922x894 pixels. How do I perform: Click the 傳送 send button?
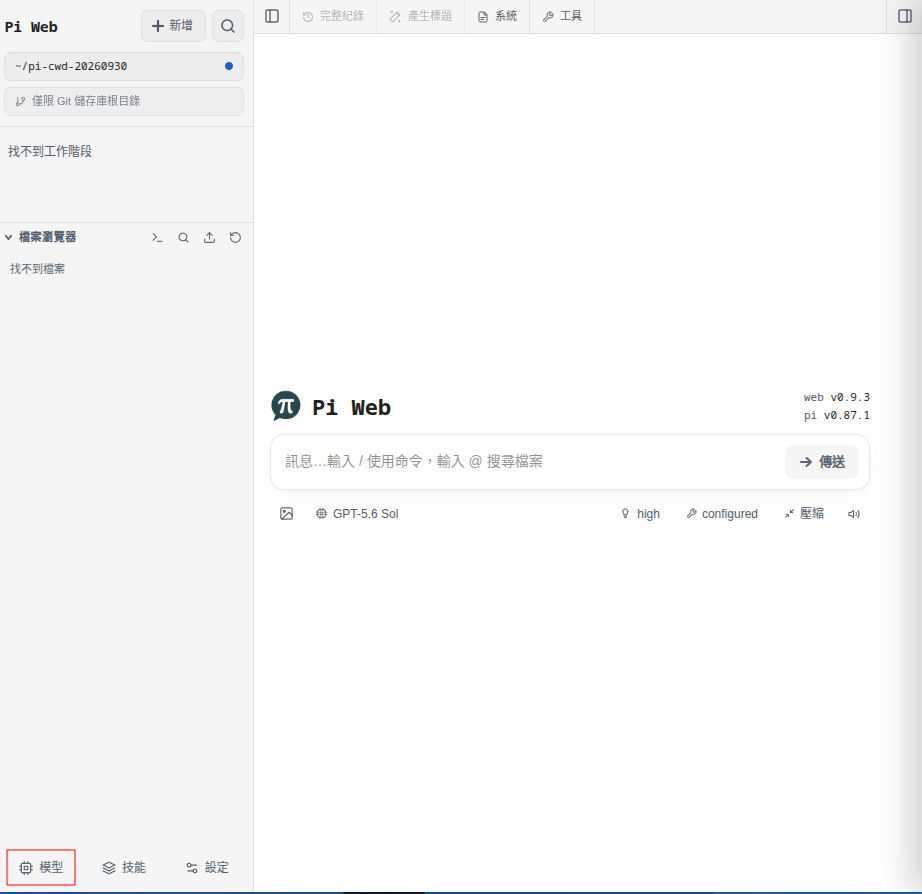tap(821, 462)
